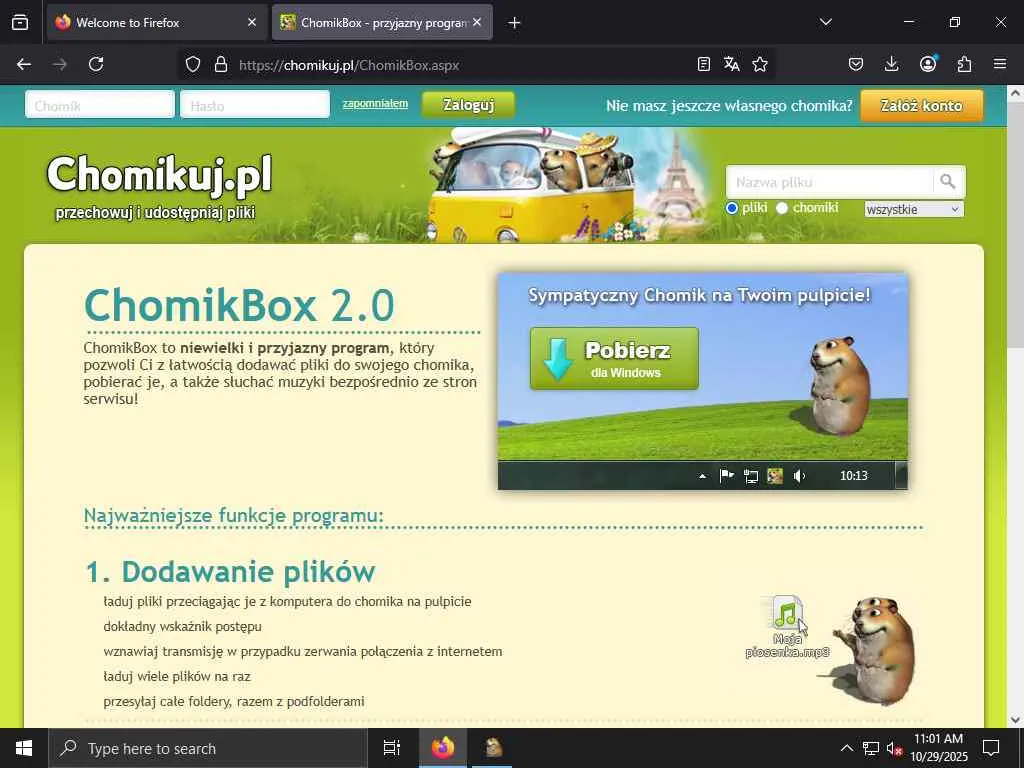Image resolution: width=1024 pixels, height=768 pixels.
Task: Bookmark this page with the star
Action: click(760, 64)
